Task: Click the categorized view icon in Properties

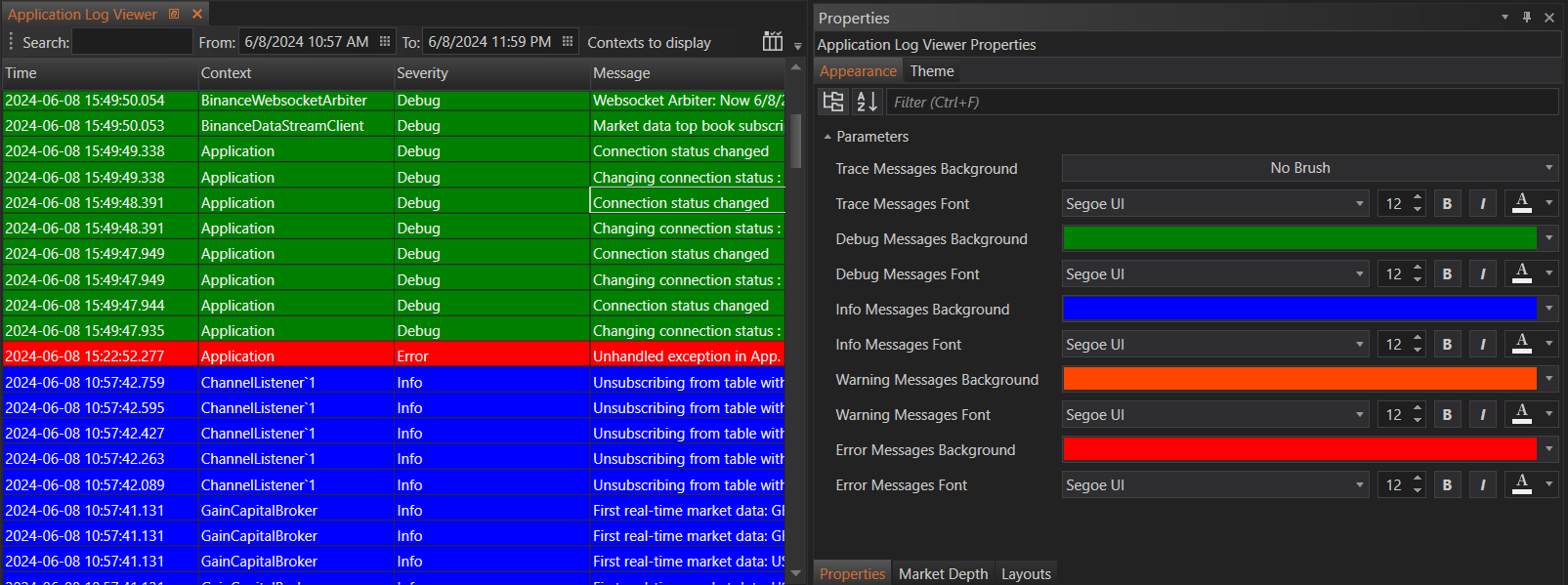Action: [x=833, y=102]
